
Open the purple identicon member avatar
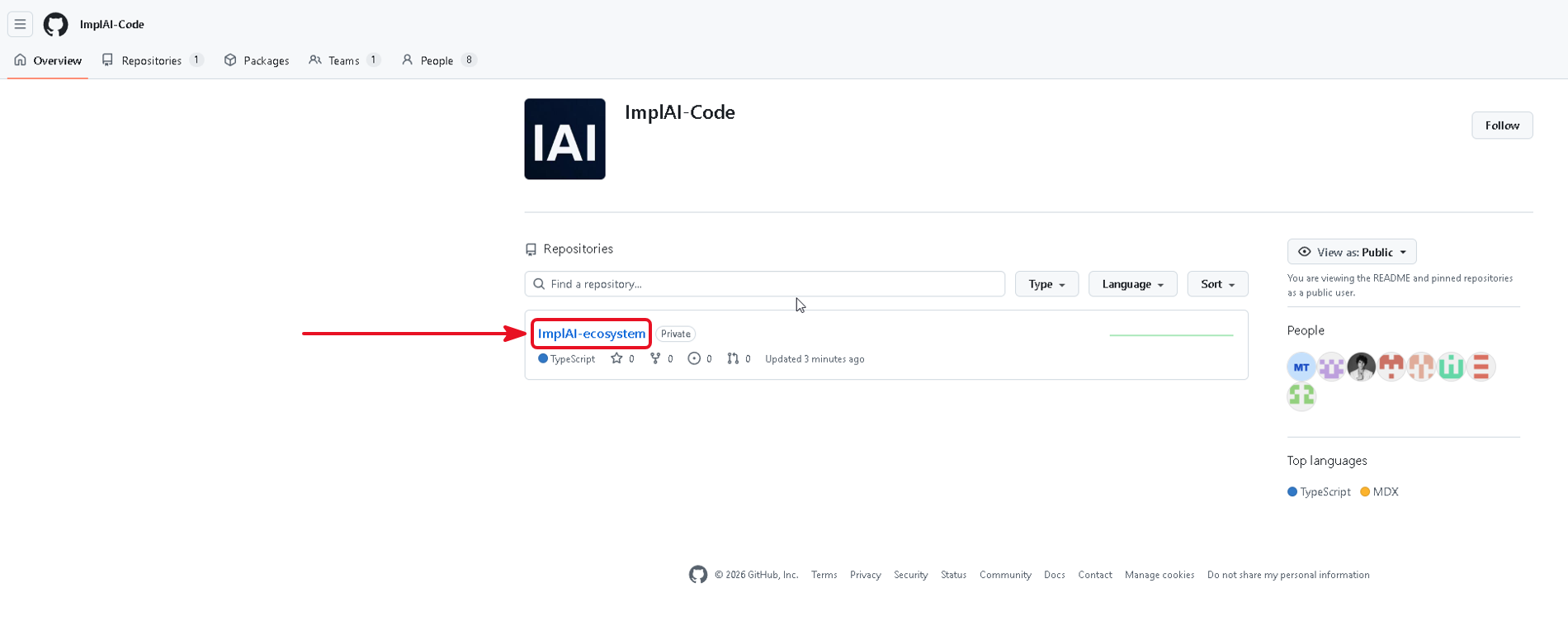pyautogui.click(x=1331, y=367)
